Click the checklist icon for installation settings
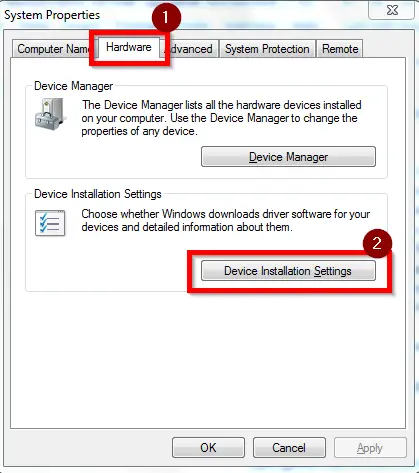 (50, 223)
